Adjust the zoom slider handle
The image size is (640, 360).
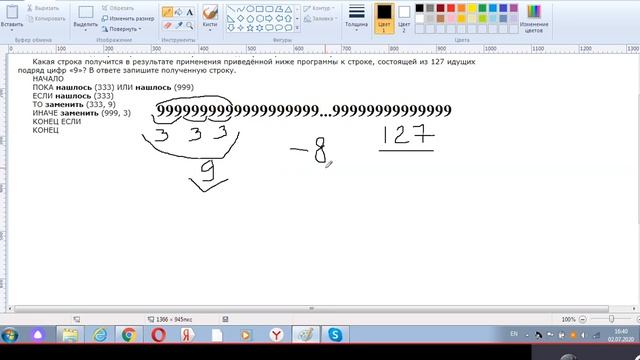611,319
